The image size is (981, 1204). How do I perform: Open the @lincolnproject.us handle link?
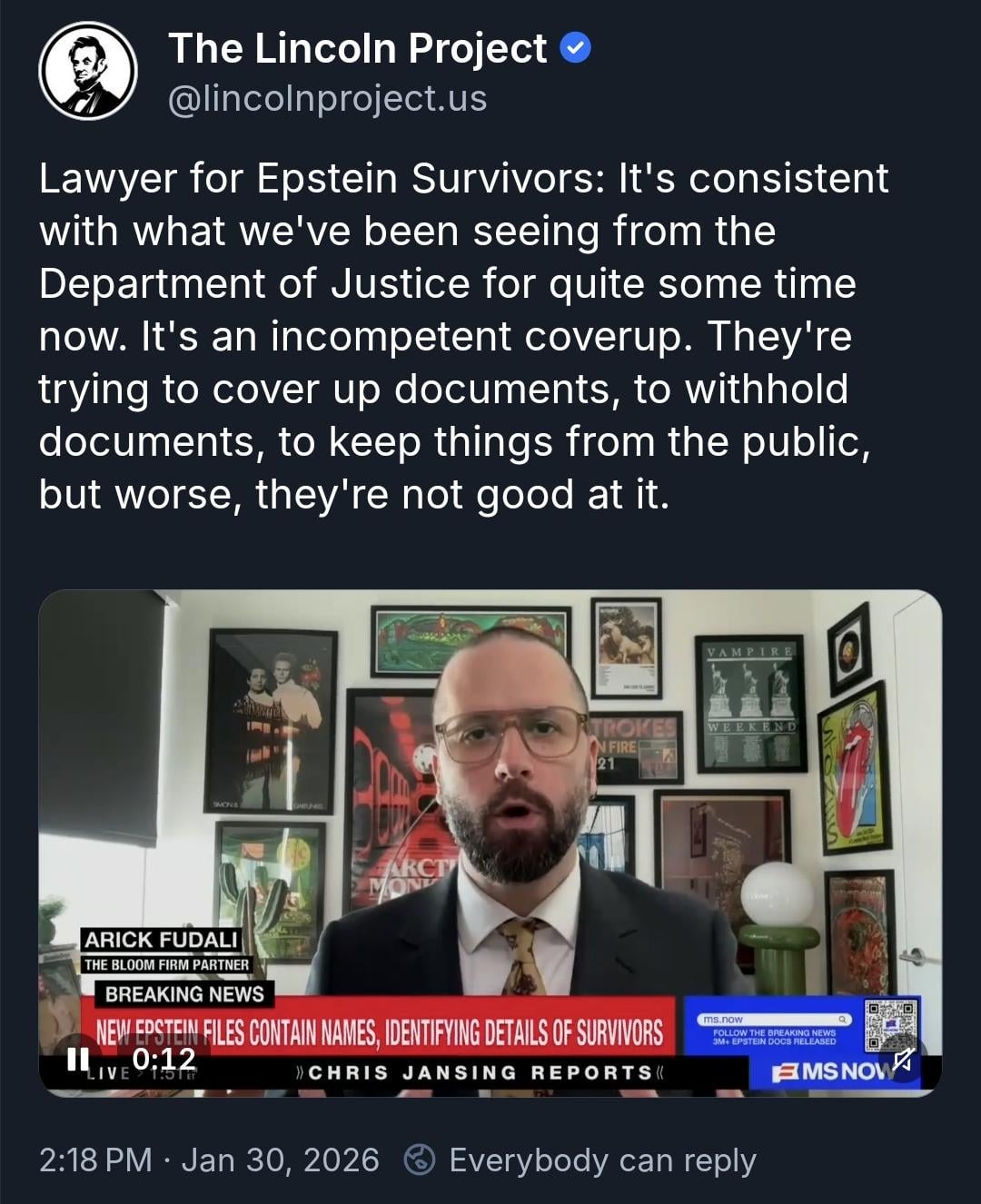(328, 98)
